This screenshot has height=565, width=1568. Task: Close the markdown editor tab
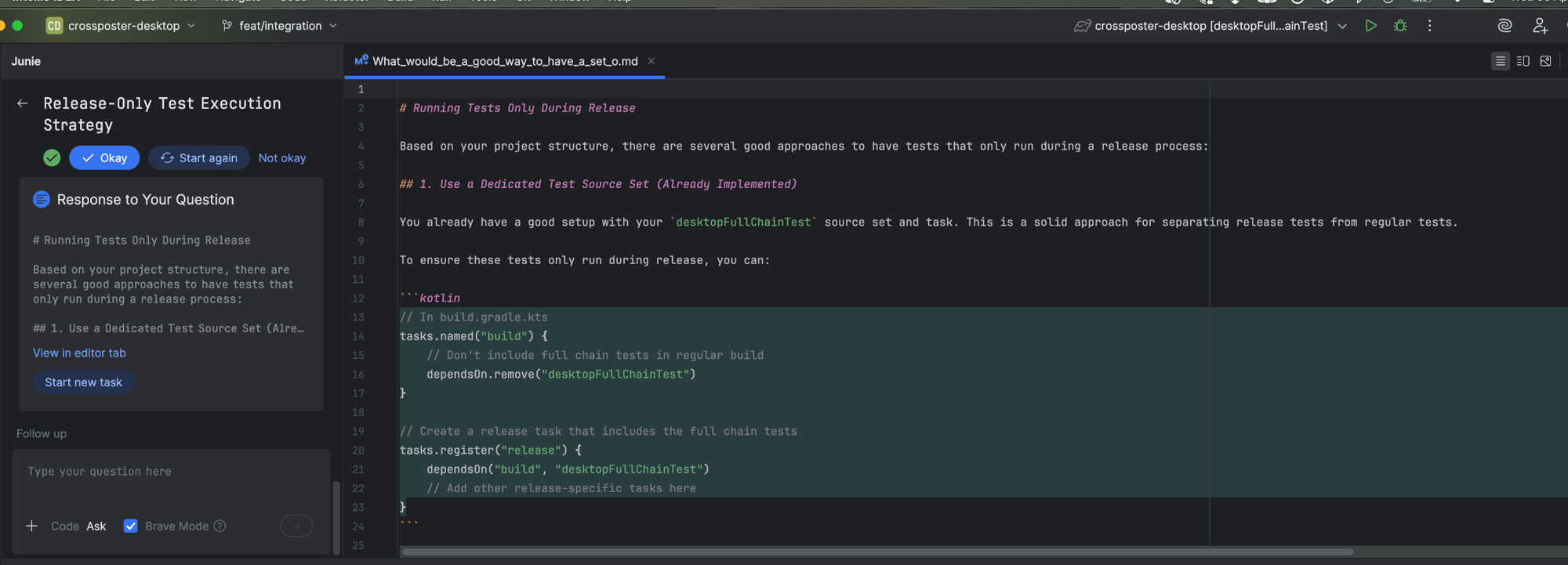click(651, 61)
